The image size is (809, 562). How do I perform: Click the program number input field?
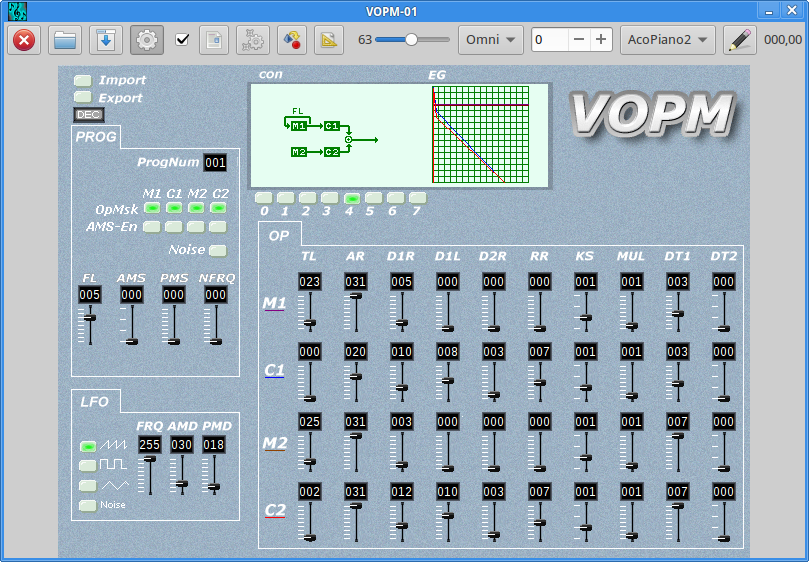coord(550,40)
